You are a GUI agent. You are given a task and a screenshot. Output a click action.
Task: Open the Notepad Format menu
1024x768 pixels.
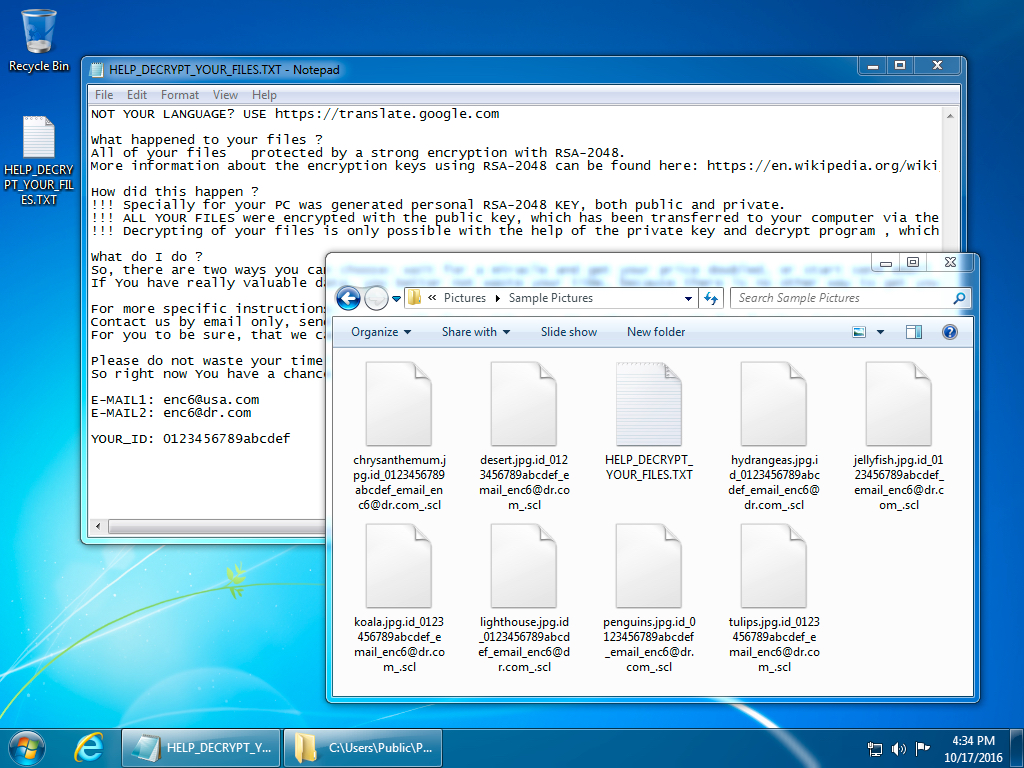tap(180, 95)
